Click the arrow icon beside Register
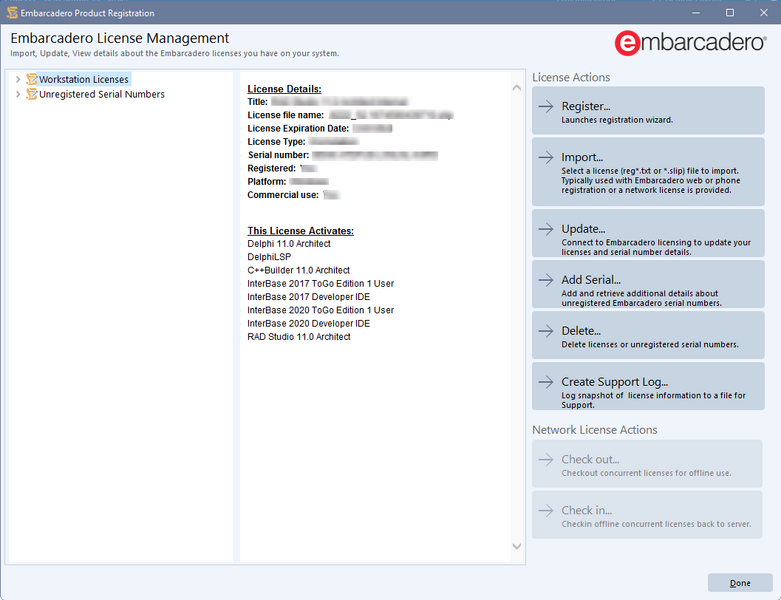The width and height of the screenshot is (781, 600). pyautogui.click(x=546, y=106)
